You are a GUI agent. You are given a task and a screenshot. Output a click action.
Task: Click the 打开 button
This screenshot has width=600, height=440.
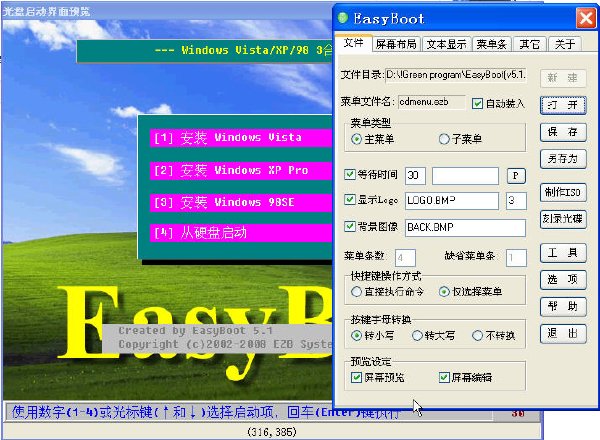point(563,105)
